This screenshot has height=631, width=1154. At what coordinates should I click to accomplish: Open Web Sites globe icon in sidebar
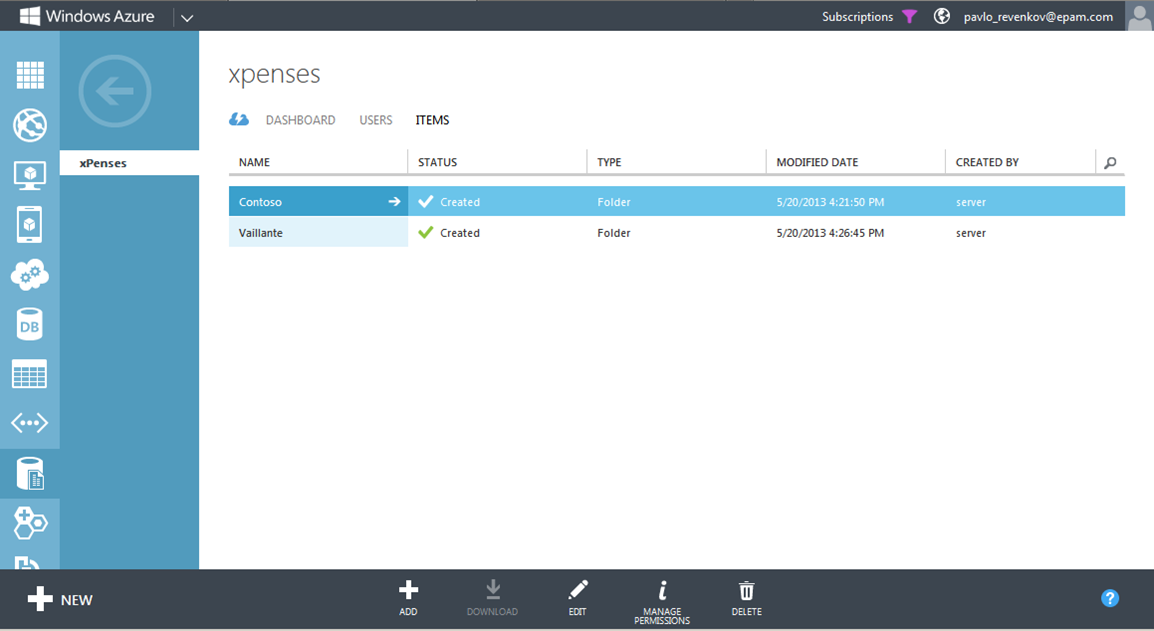(30, 125)
